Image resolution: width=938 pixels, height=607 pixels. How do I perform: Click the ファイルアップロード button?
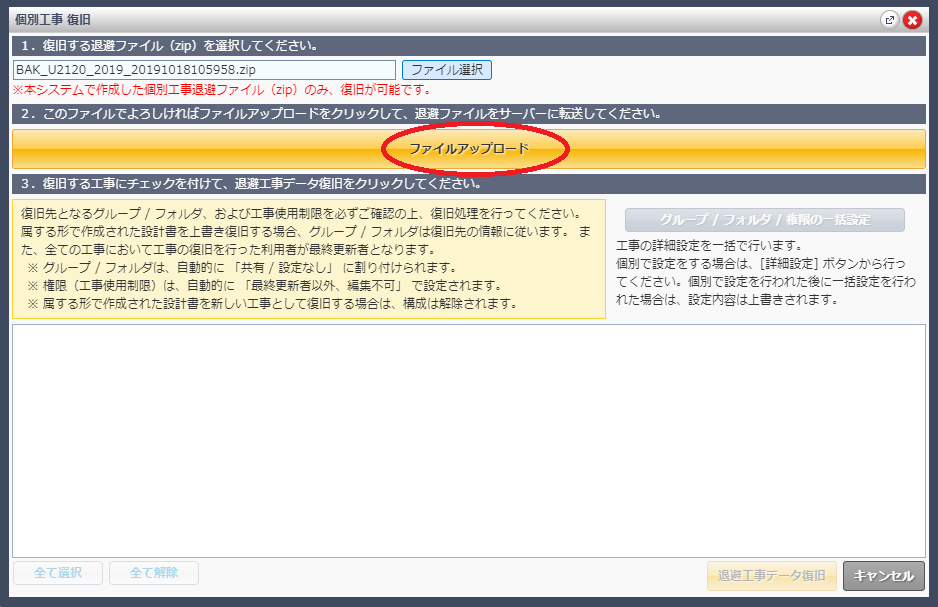[x=468, y=149]
